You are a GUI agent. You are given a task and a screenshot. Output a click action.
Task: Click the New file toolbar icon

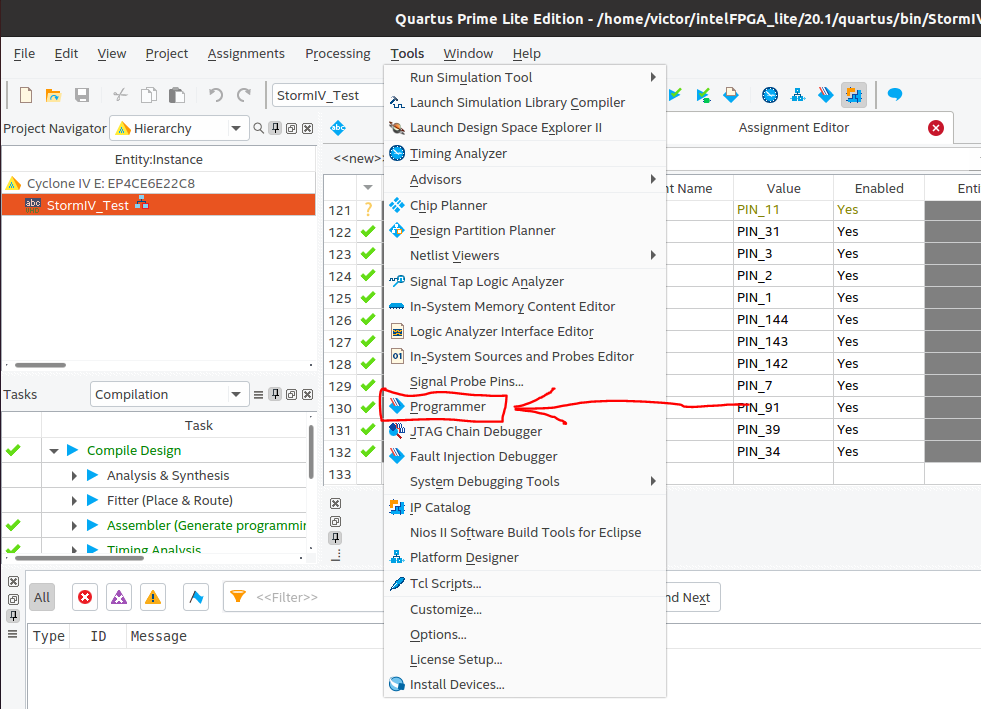coord(26,95)
